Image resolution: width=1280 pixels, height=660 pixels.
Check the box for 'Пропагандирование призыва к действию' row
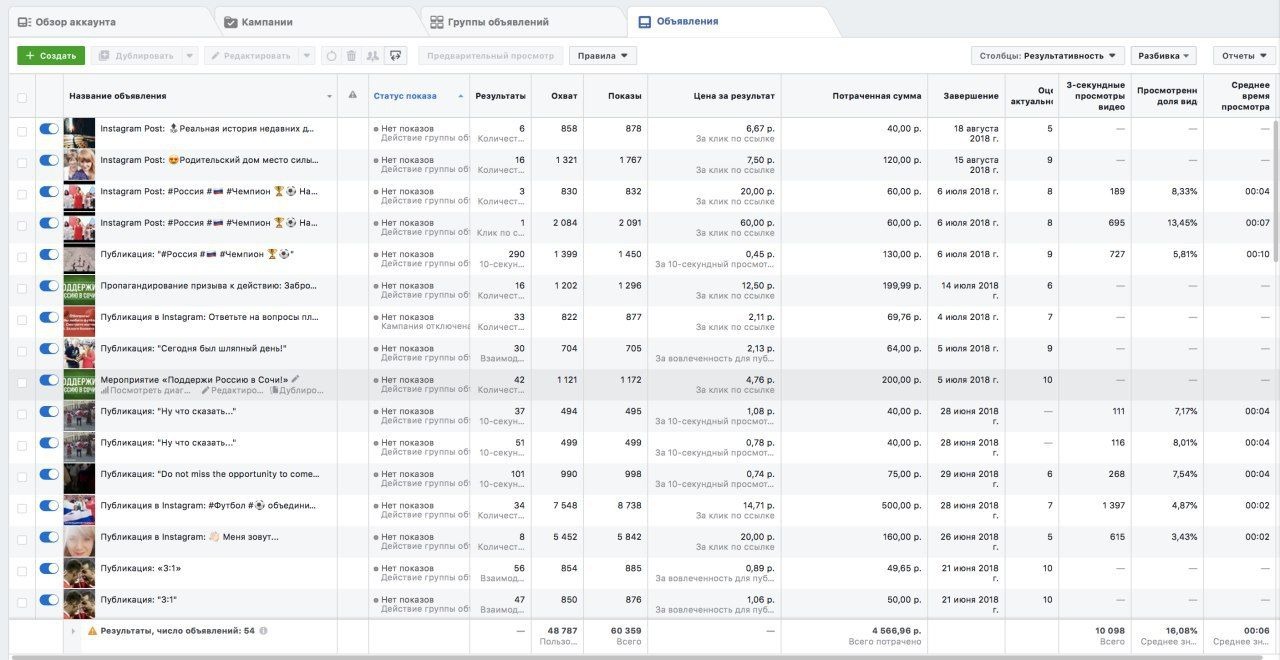tap(22, 287)
